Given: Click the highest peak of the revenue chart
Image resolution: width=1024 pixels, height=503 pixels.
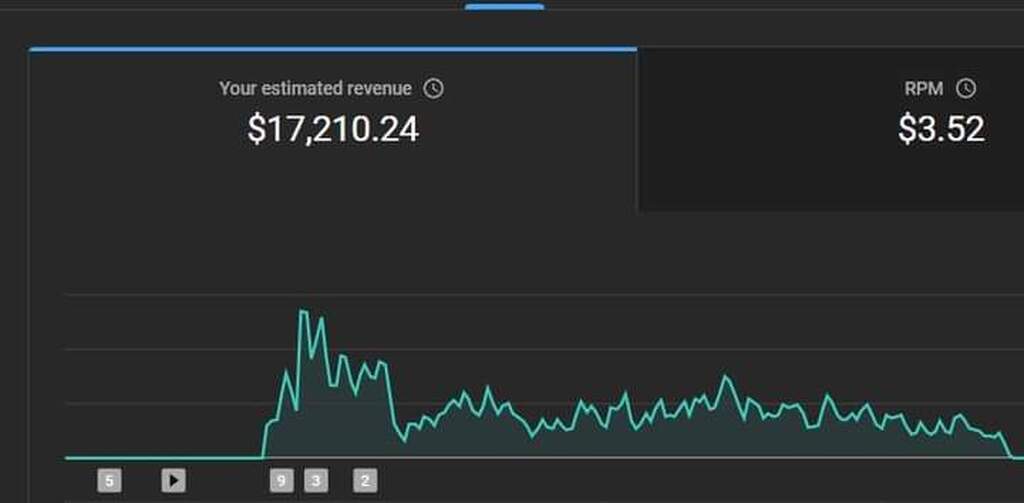Looking at the screenshot, I should click(x=302, y=311).
